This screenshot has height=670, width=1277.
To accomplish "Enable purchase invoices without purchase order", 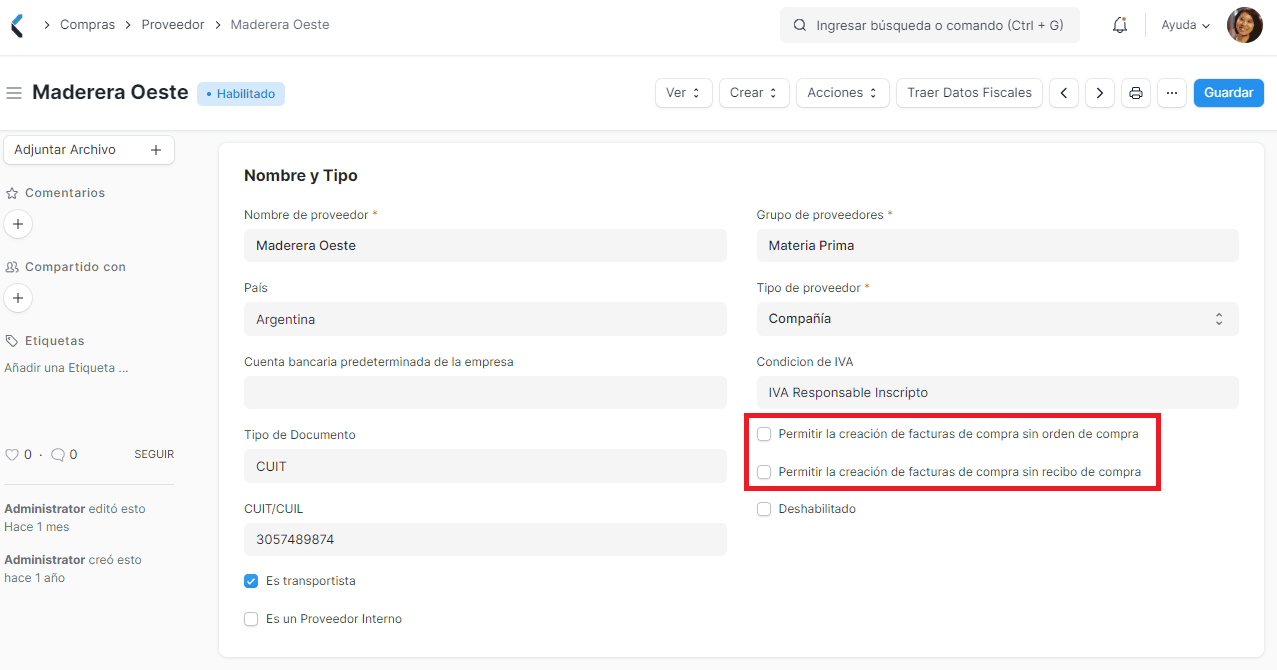I will tap(764, 434).
